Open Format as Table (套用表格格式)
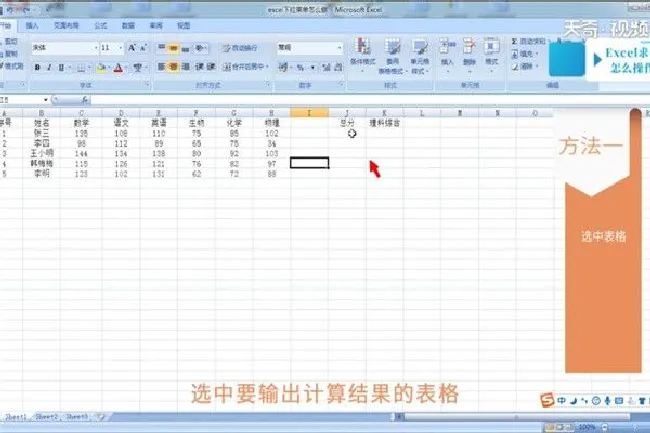 coord(392,56)
